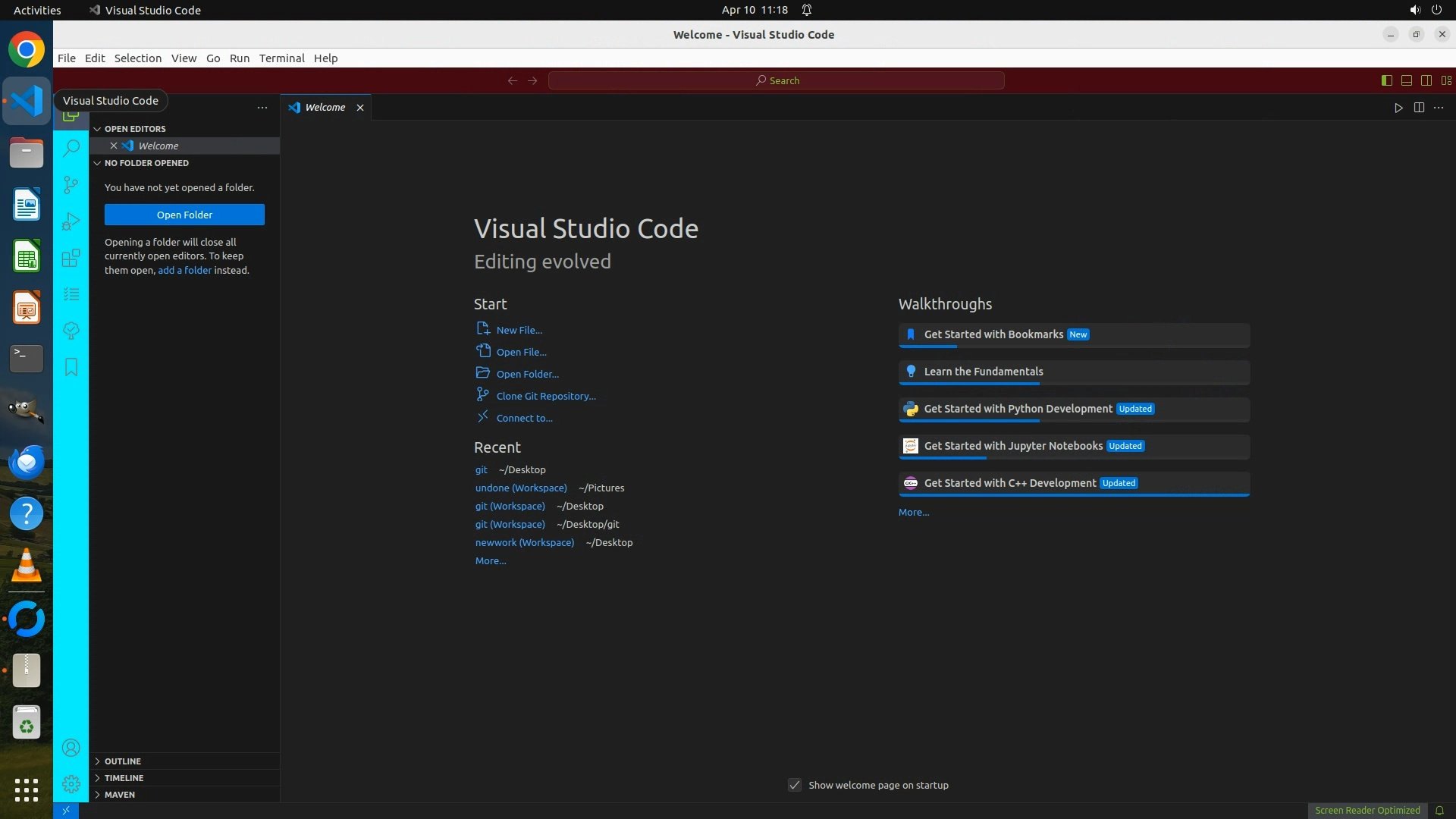
Task: Click Clone Git Repository link
Action: click(x=545, y=396)
